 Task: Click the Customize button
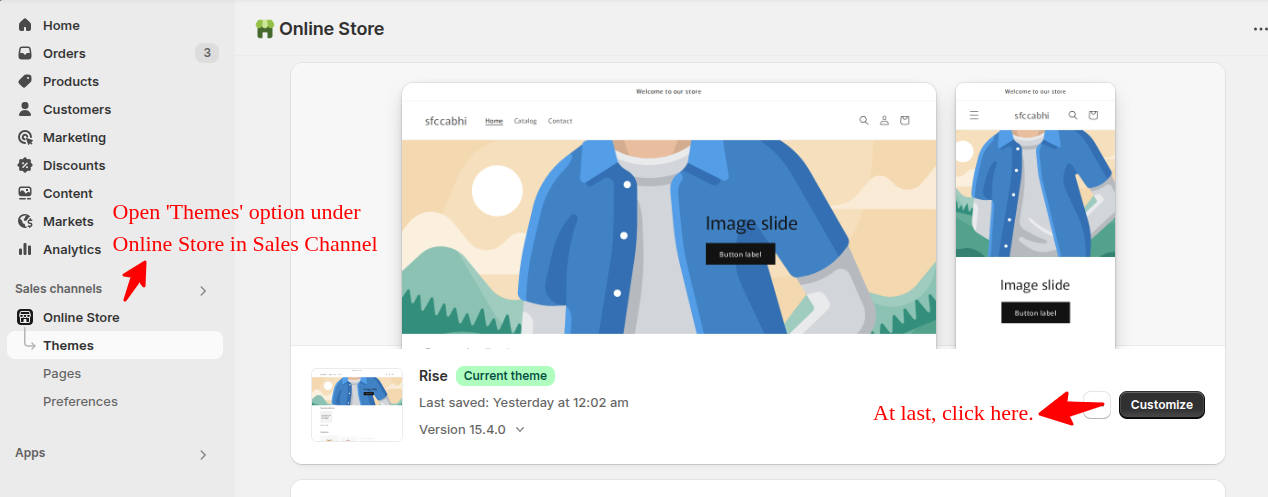click(x=1162, y=405)
